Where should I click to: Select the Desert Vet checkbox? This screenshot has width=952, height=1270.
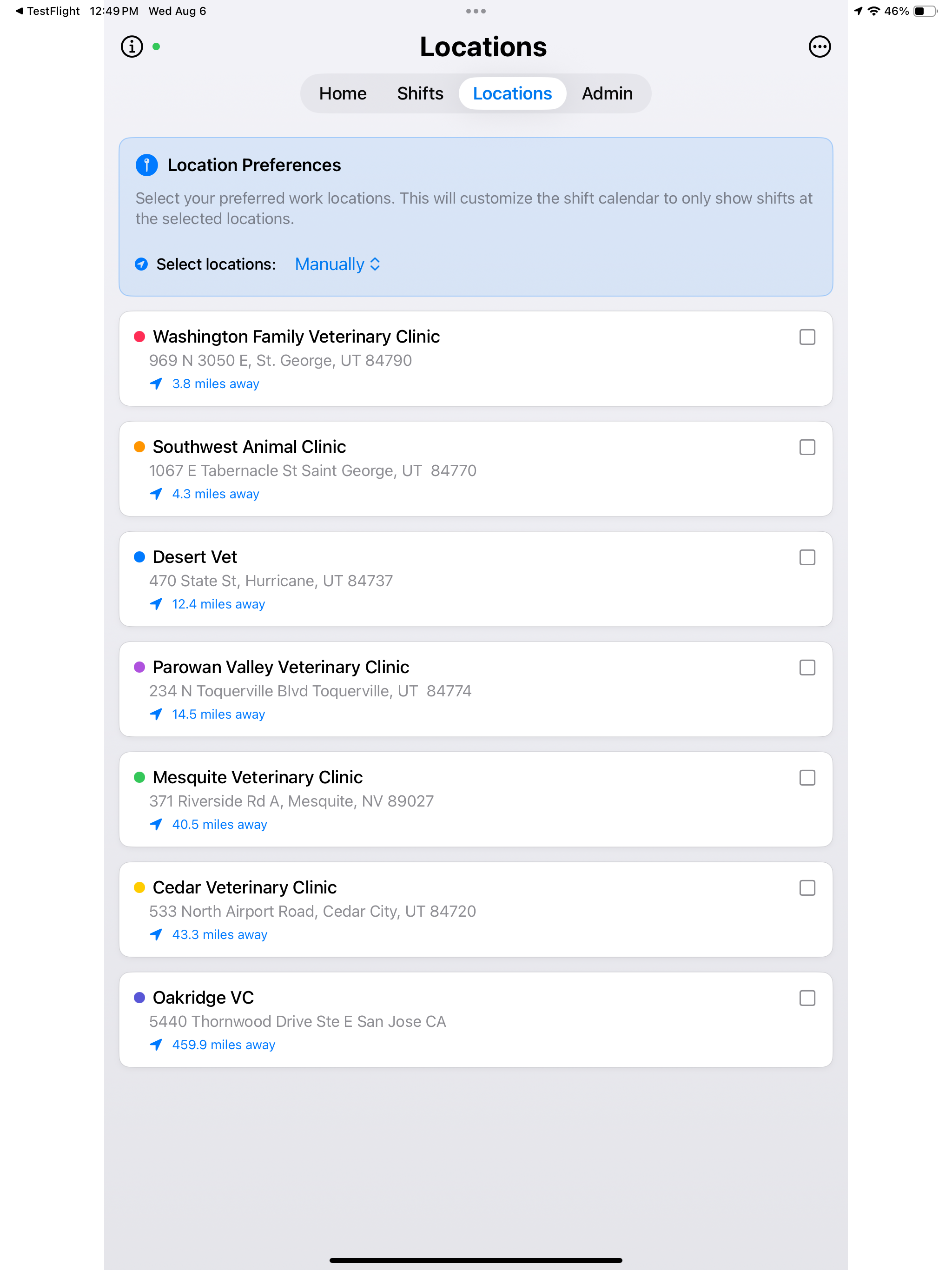(x=807, y=557)
